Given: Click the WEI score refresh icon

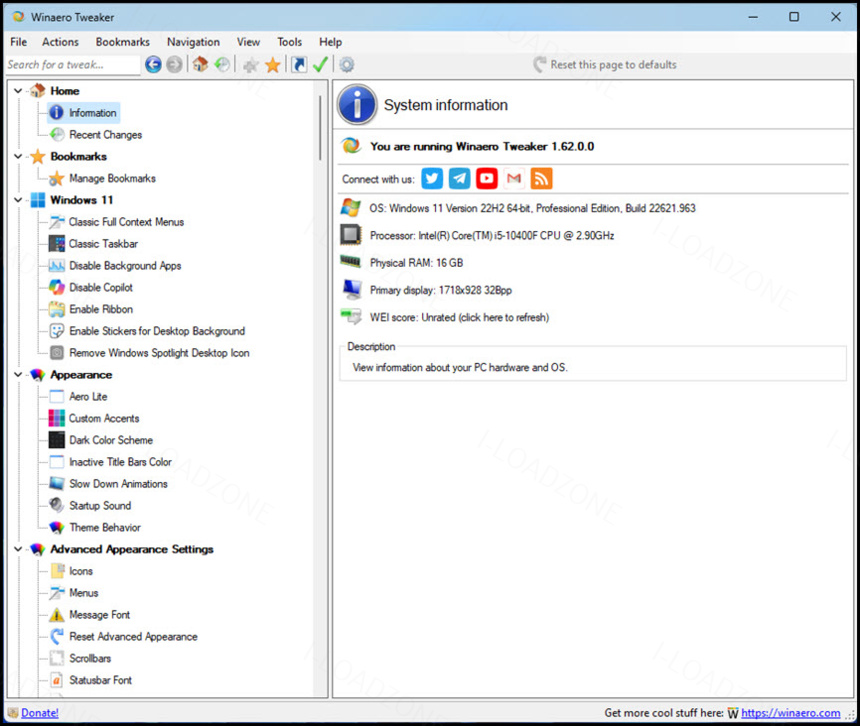Looking at the screenshot, I should click(351, 317).
